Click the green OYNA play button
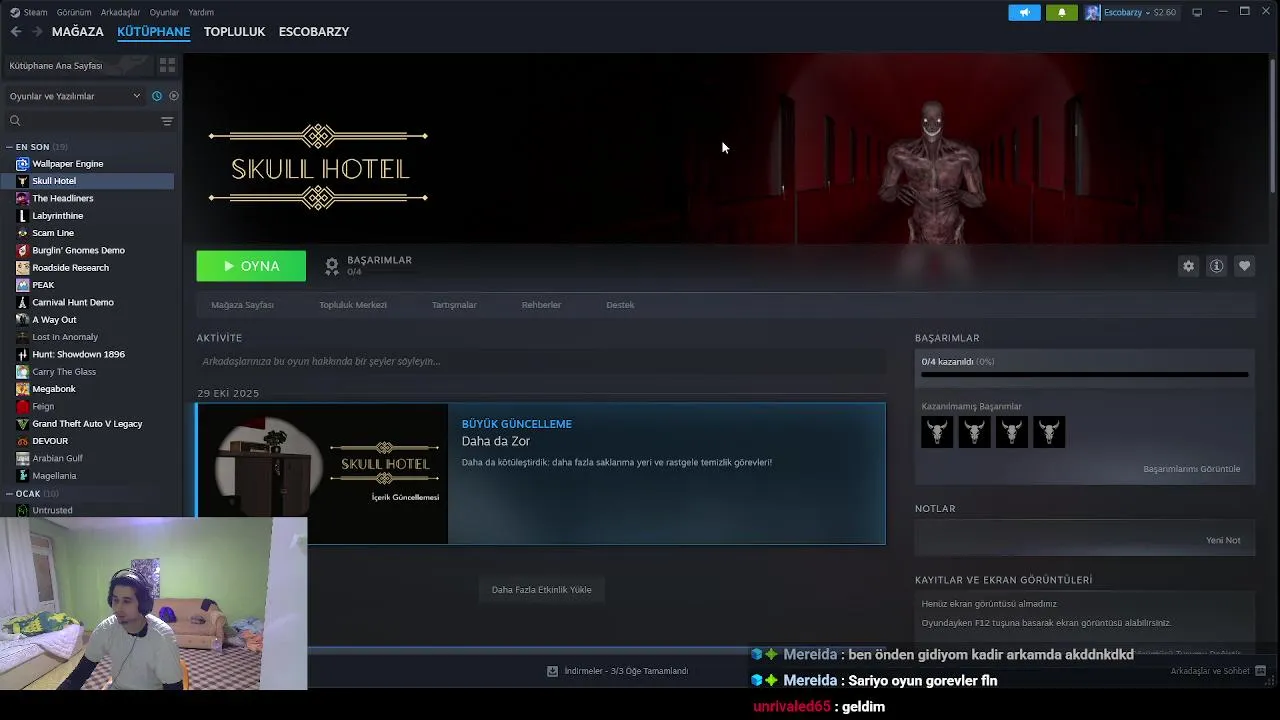The image size is (1280, 720). (251, 266)
